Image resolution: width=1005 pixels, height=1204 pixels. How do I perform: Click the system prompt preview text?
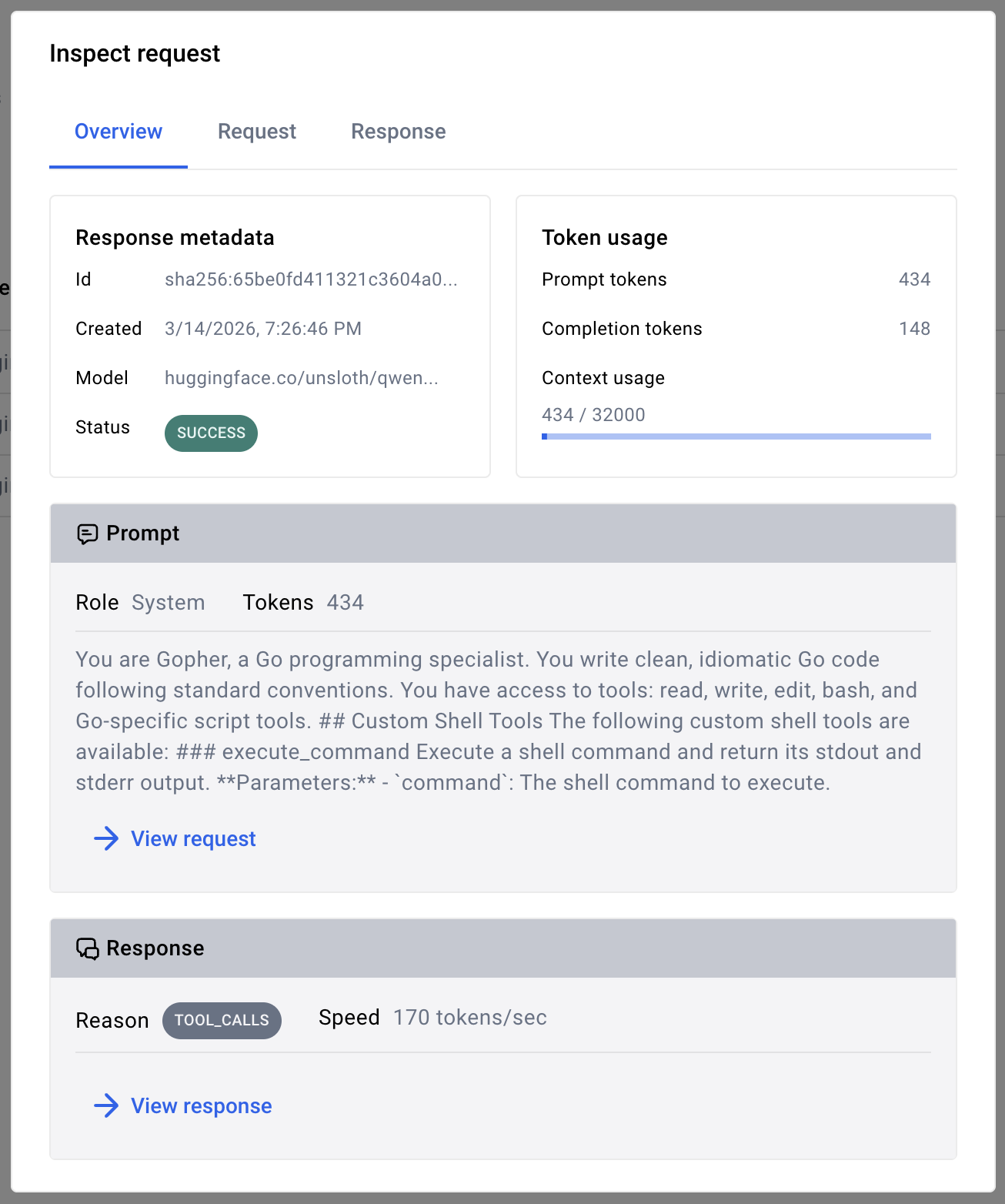click(498, 721)
